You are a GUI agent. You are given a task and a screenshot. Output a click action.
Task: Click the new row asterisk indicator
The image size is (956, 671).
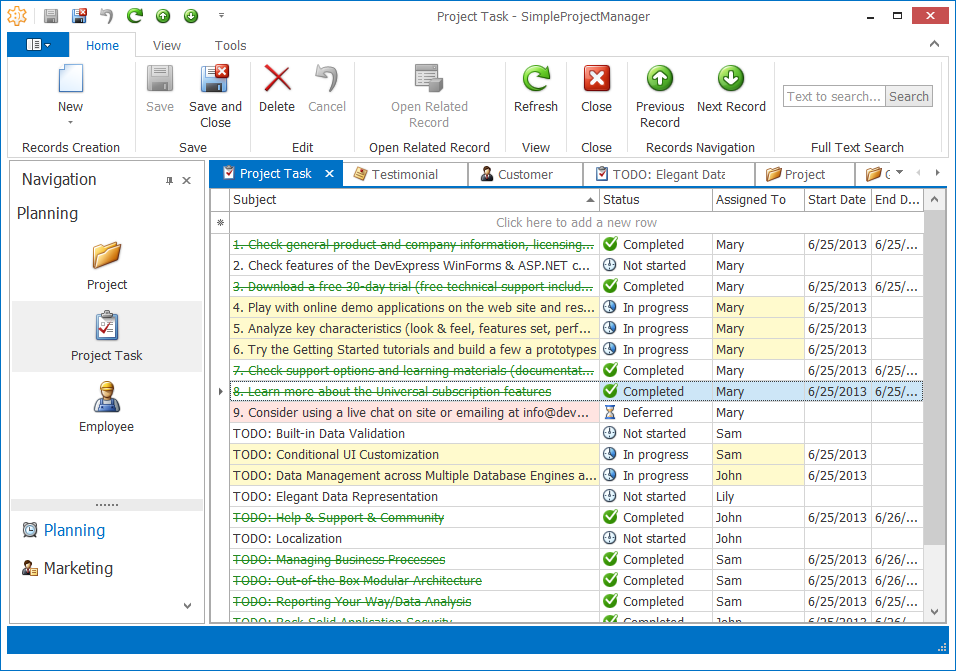pyautogui.click(x=221, y=222)
